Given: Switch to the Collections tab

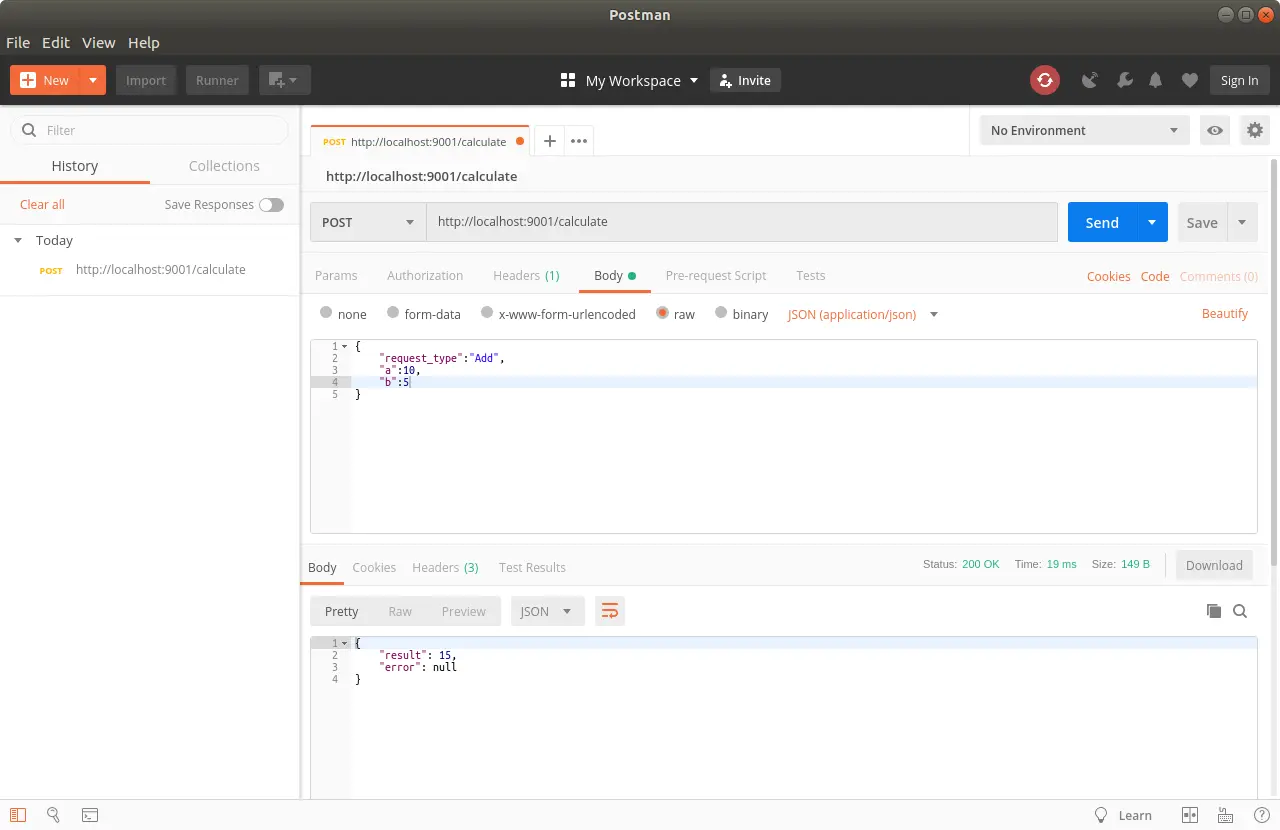Looking at the screenshot, I should tap(224, 166).
